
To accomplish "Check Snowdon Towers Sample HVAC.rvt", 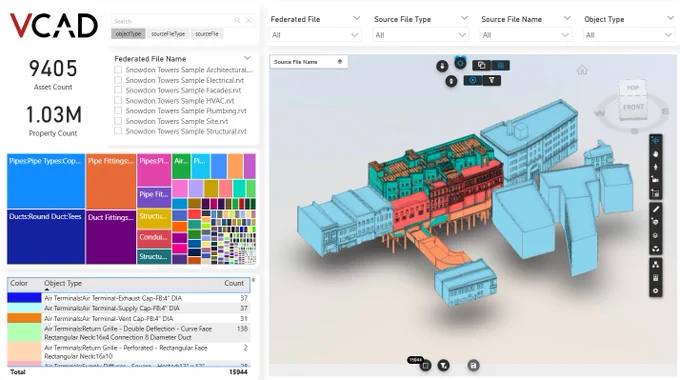I will [x=118, y=100].
